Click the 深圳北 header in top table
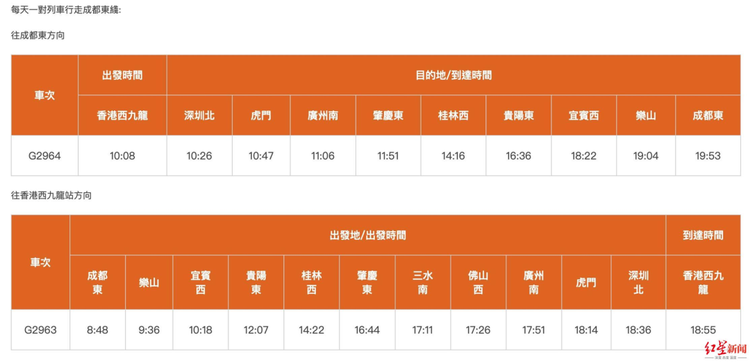 coord(199,115)
